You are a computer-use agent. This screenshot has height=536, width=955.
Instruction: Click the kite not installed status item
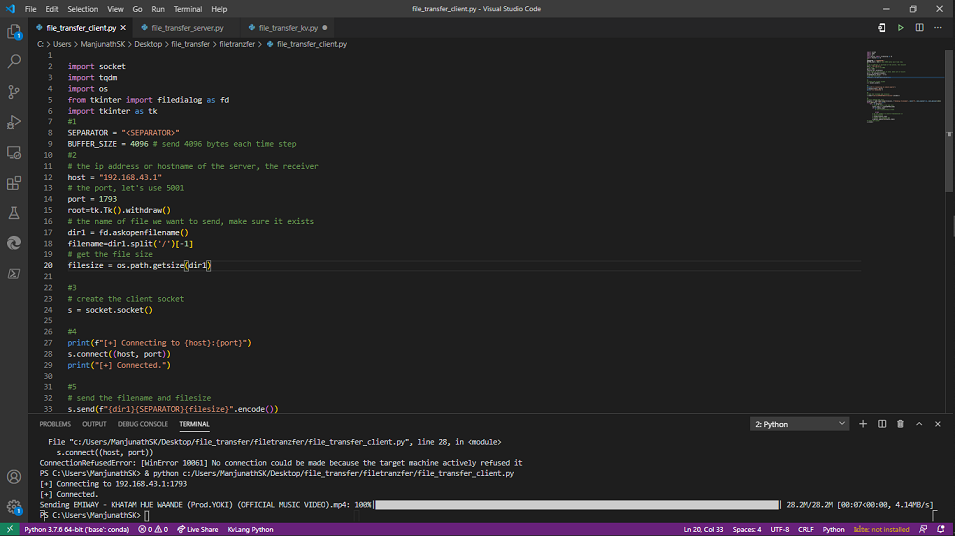881,529
